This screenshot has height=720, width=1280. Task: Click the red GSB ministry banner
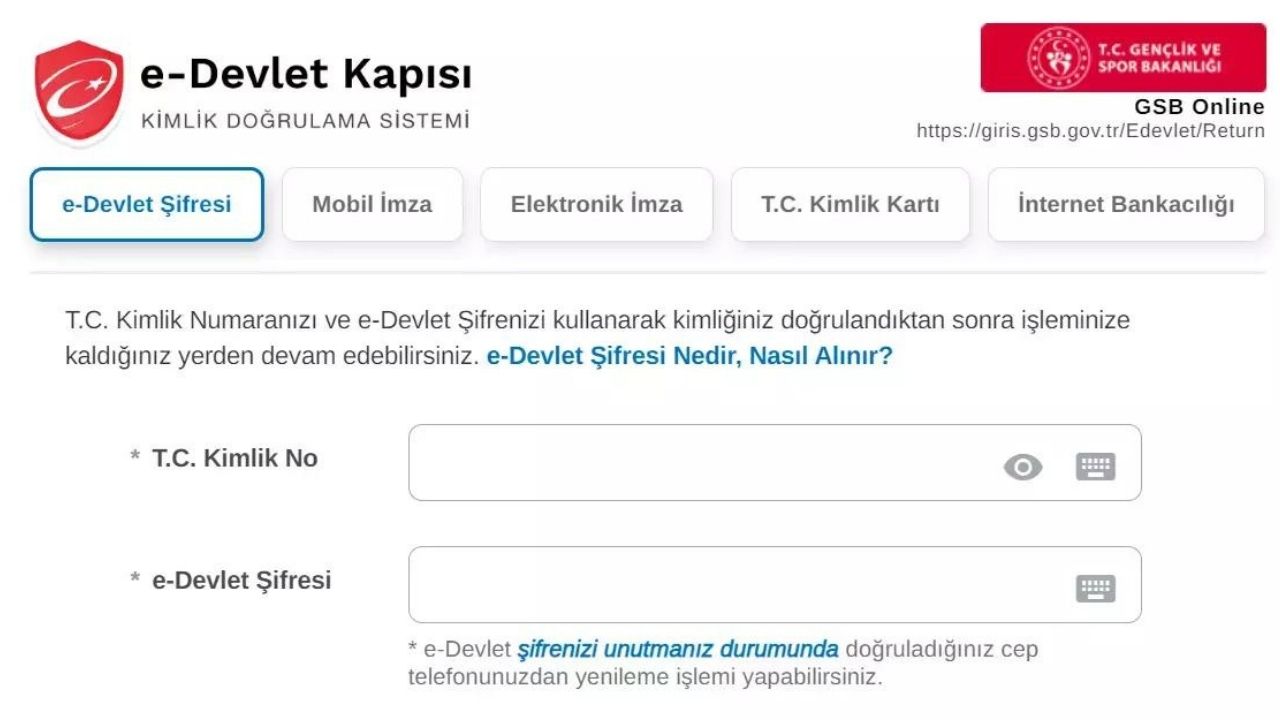point(1123,58)
